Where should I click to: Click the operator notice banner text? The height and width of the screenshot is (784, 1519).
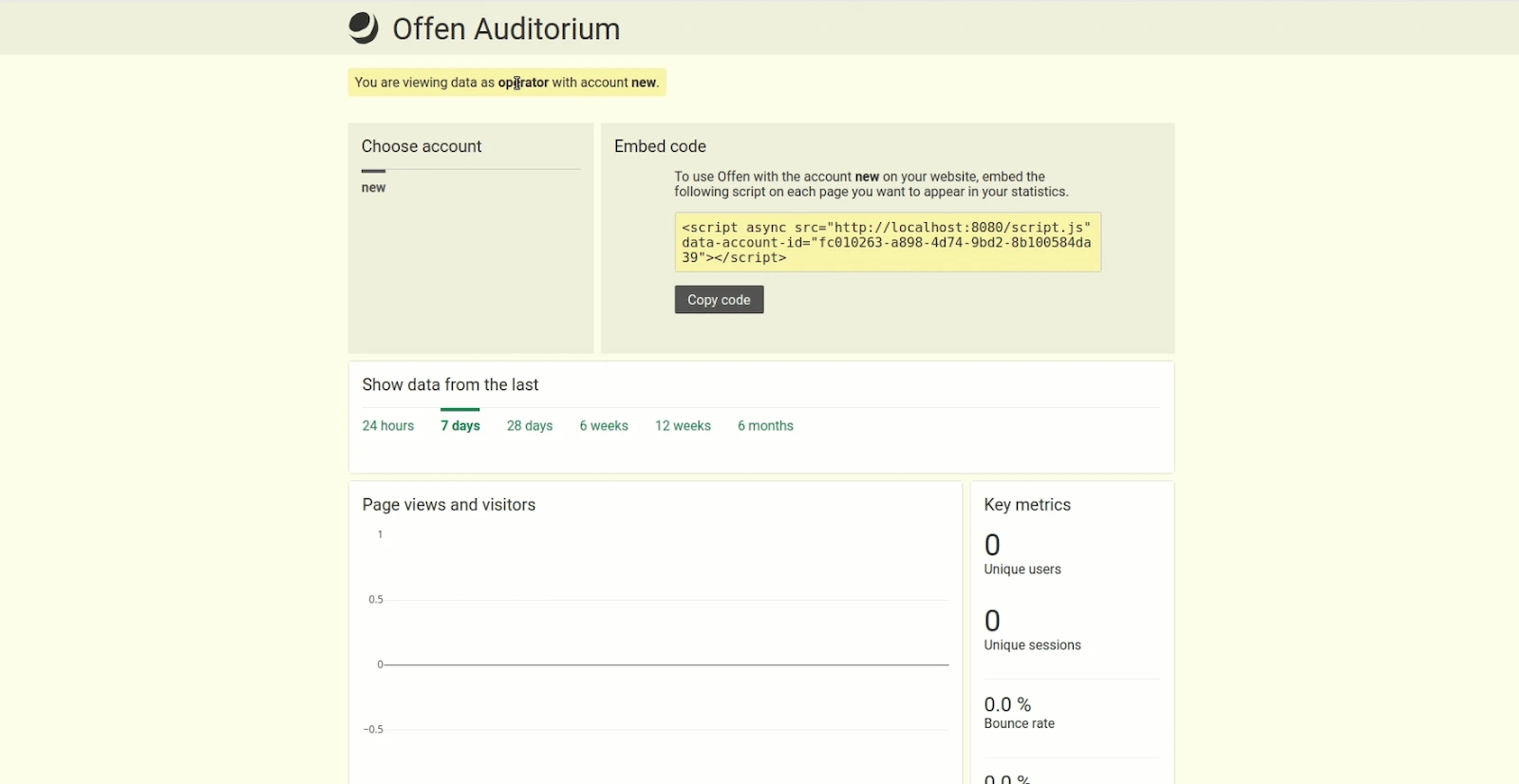(507, 83)
